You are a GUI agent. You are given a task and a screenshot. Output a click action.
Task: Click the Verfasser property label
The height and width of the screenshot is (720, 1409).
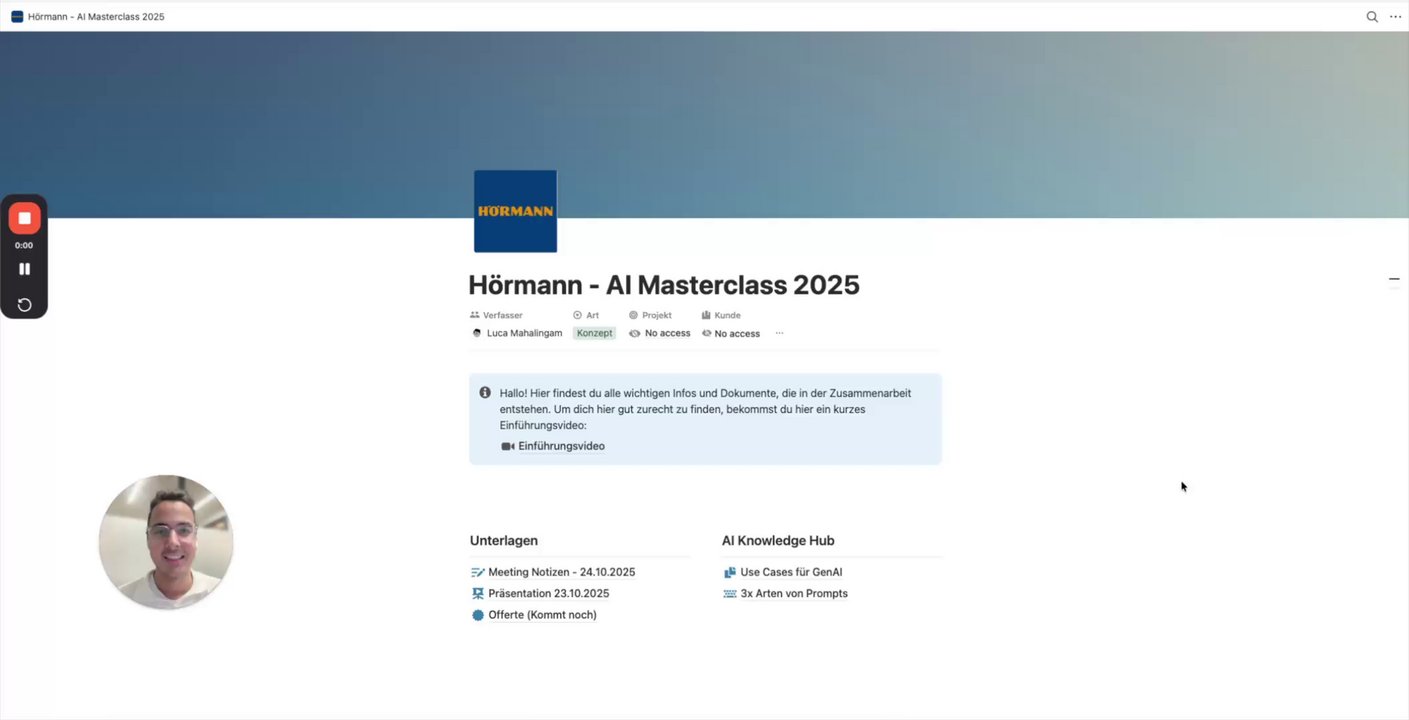pyautogui.click(x=503, y=315)
